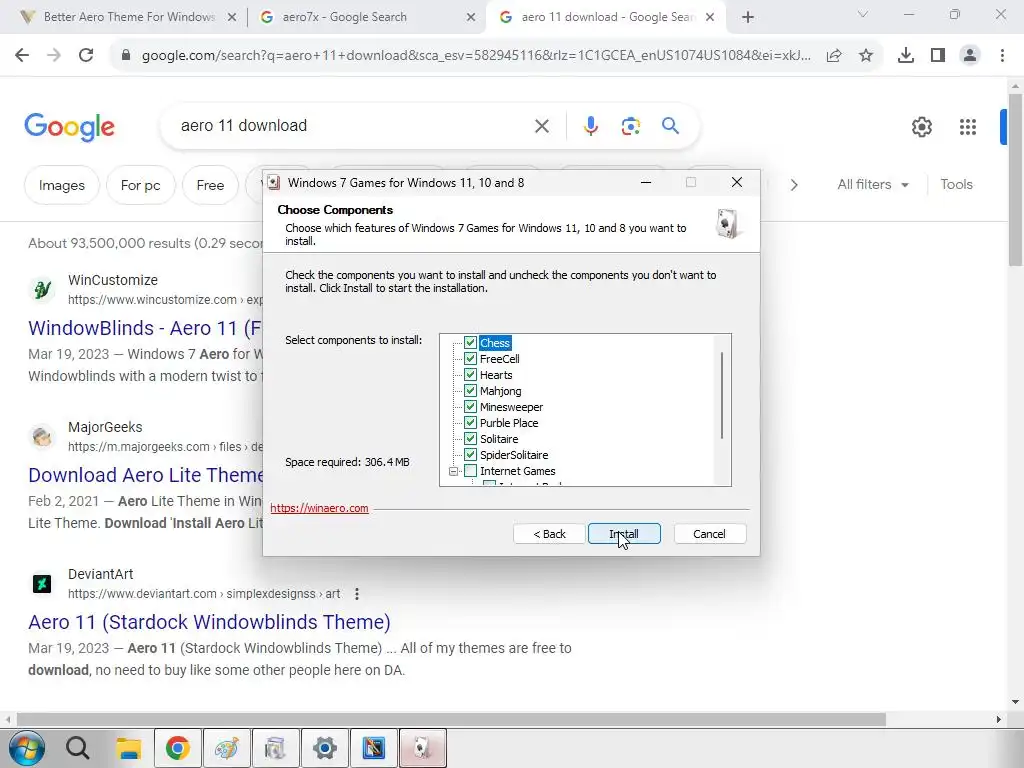Uncheck the Solitaire component

tap(470, 438)
